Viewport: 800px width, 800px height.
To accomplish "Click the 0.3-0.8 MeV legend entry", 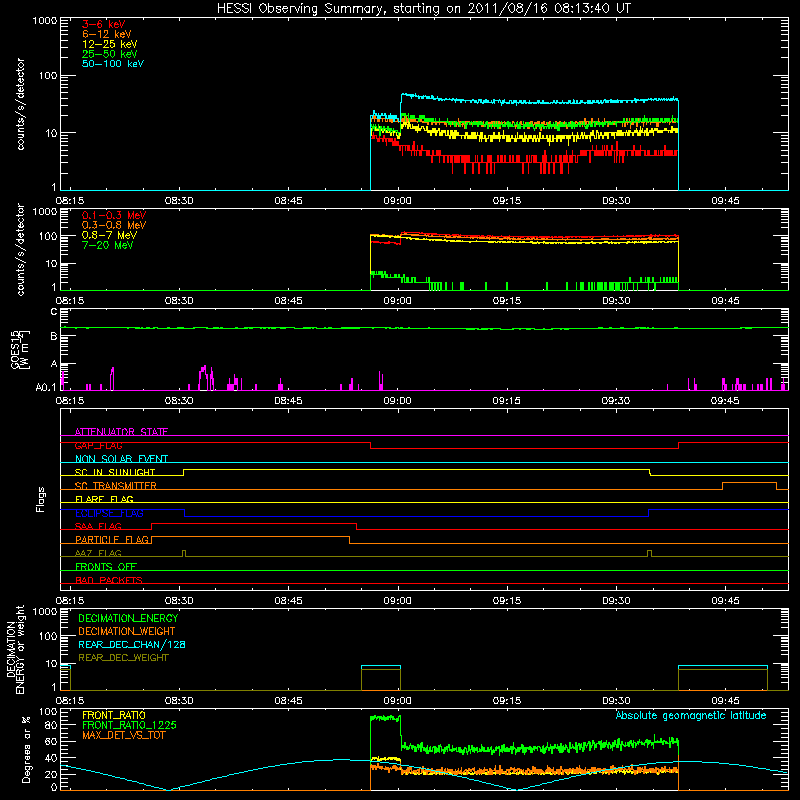I will tap(114, 225).
